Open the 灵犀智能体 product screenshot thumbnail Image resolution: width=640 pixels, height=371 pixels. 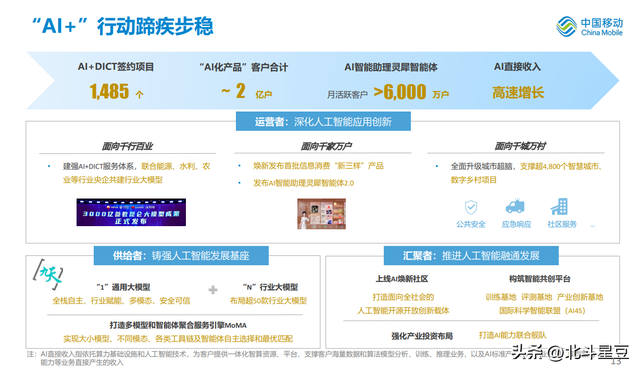click(321, 213)
